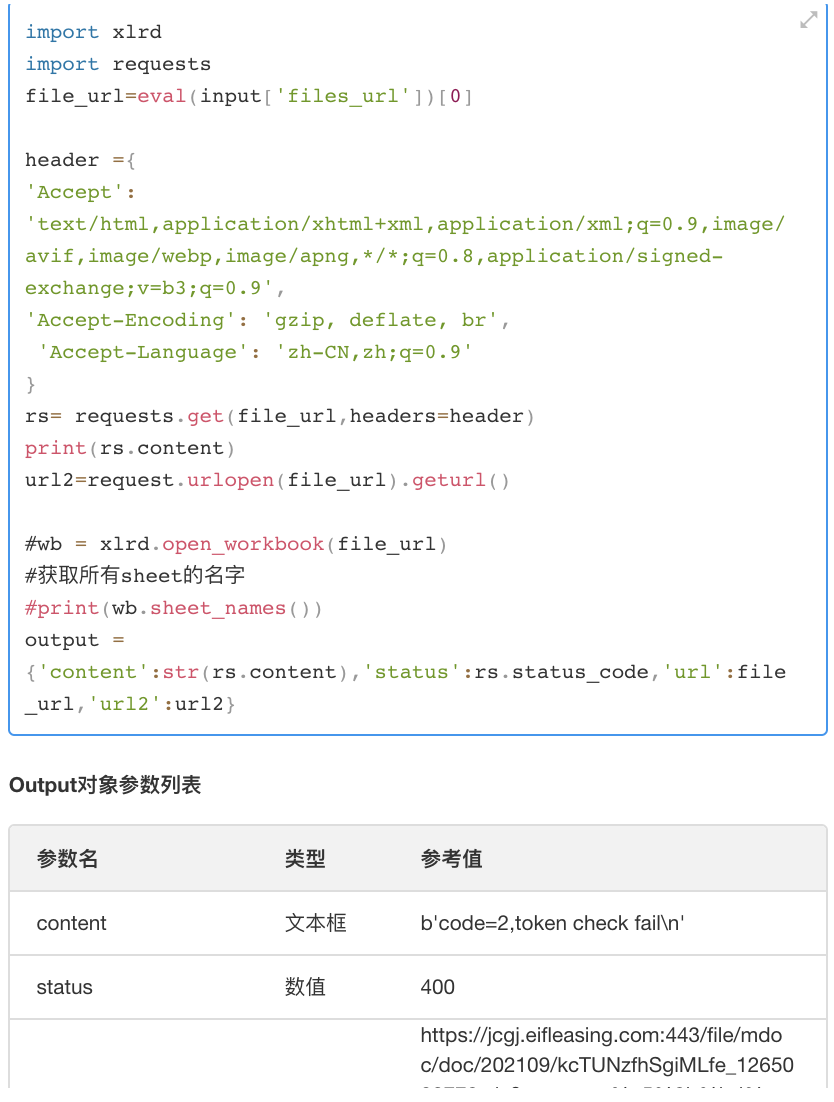Screen dimensions: 834x1102
Task: Click the 'Accept-Language' header line
Action: (x=255, y=352)
